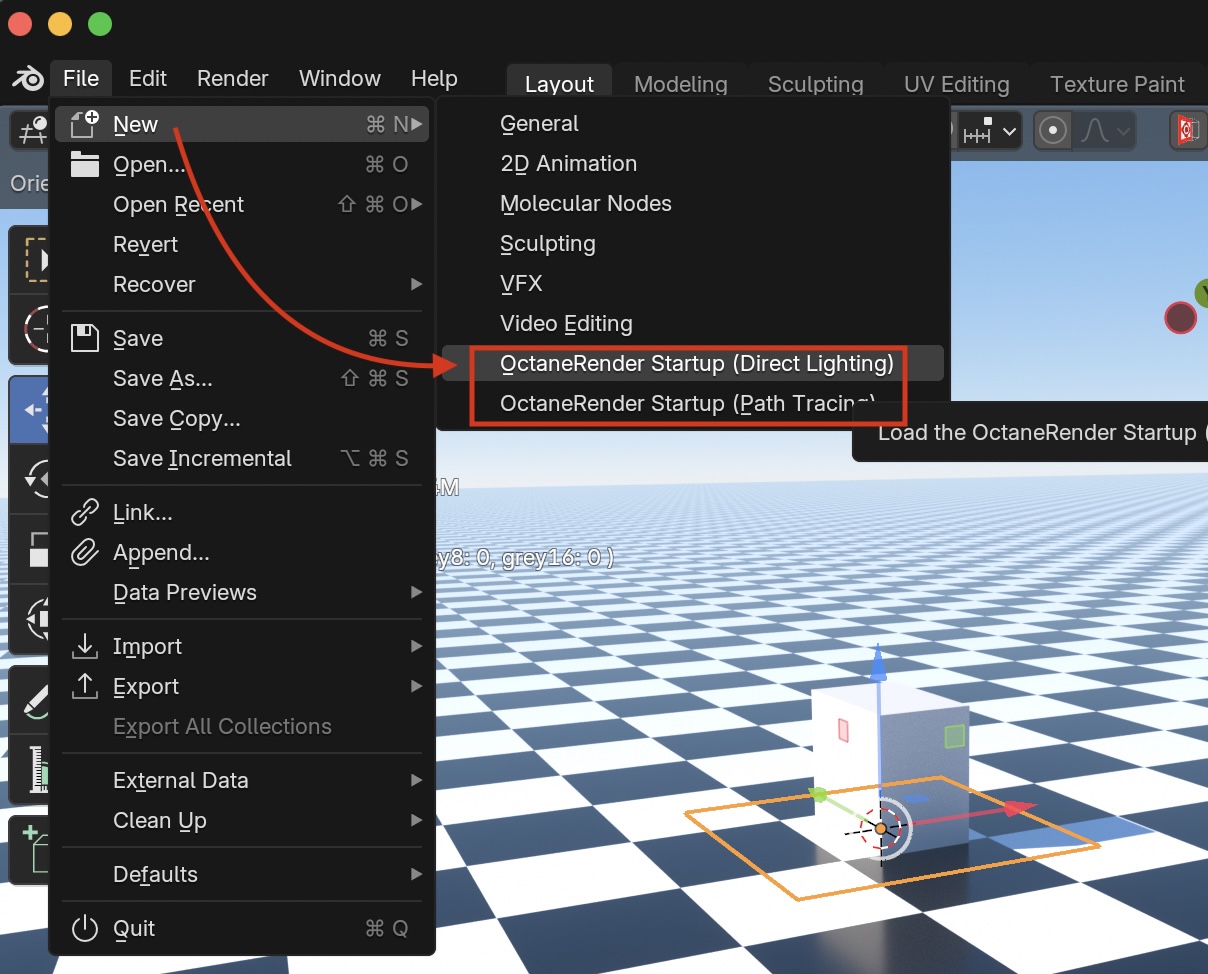This screenshot has width=1208, height=974.
Task: Click the chain icon Link entry
Action: [x=242, y=512]
